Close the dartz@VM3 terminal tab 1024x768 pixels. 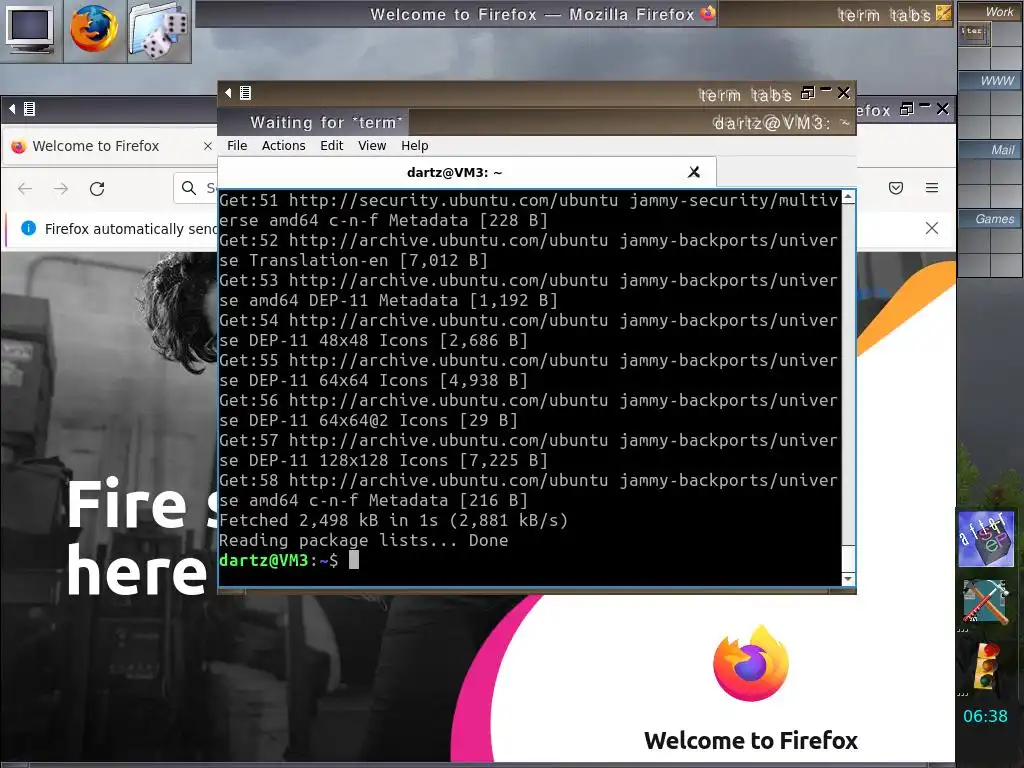click(x=694, y=172)
